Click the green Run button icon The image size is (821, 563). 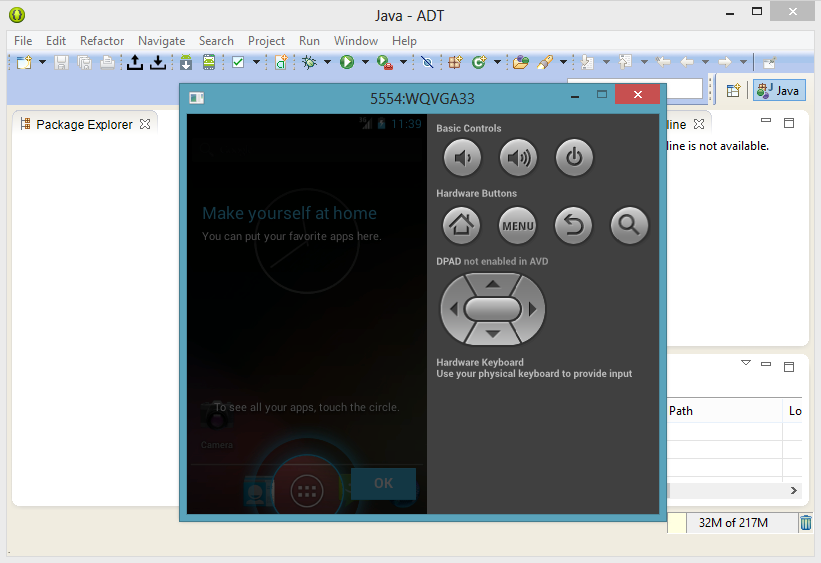tap(347, 62)
